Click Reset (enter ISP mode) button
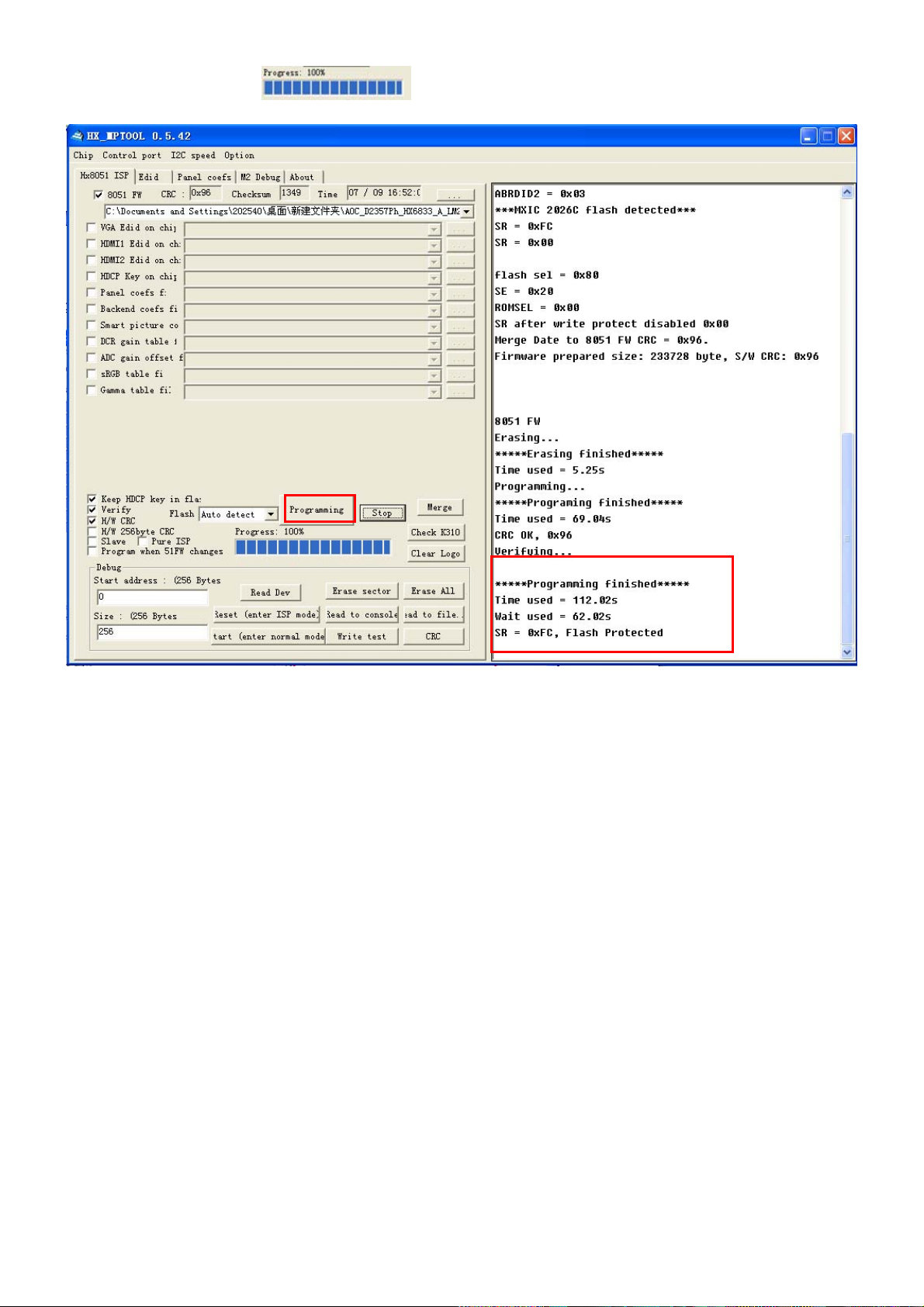 (267, 614)
